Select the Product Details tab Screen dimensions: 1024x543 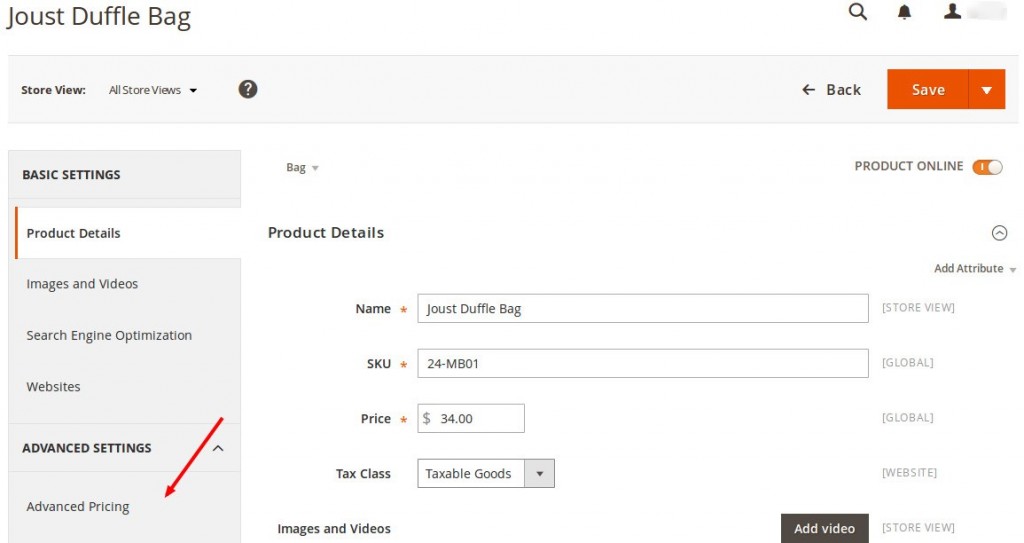click(x=73, y=233)
